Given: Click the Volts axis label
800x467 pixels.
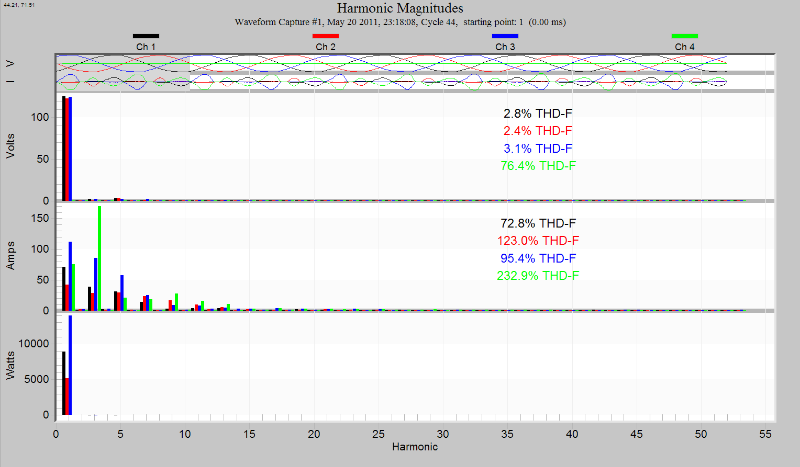Looking at the screenshot, I should (10, 146).
